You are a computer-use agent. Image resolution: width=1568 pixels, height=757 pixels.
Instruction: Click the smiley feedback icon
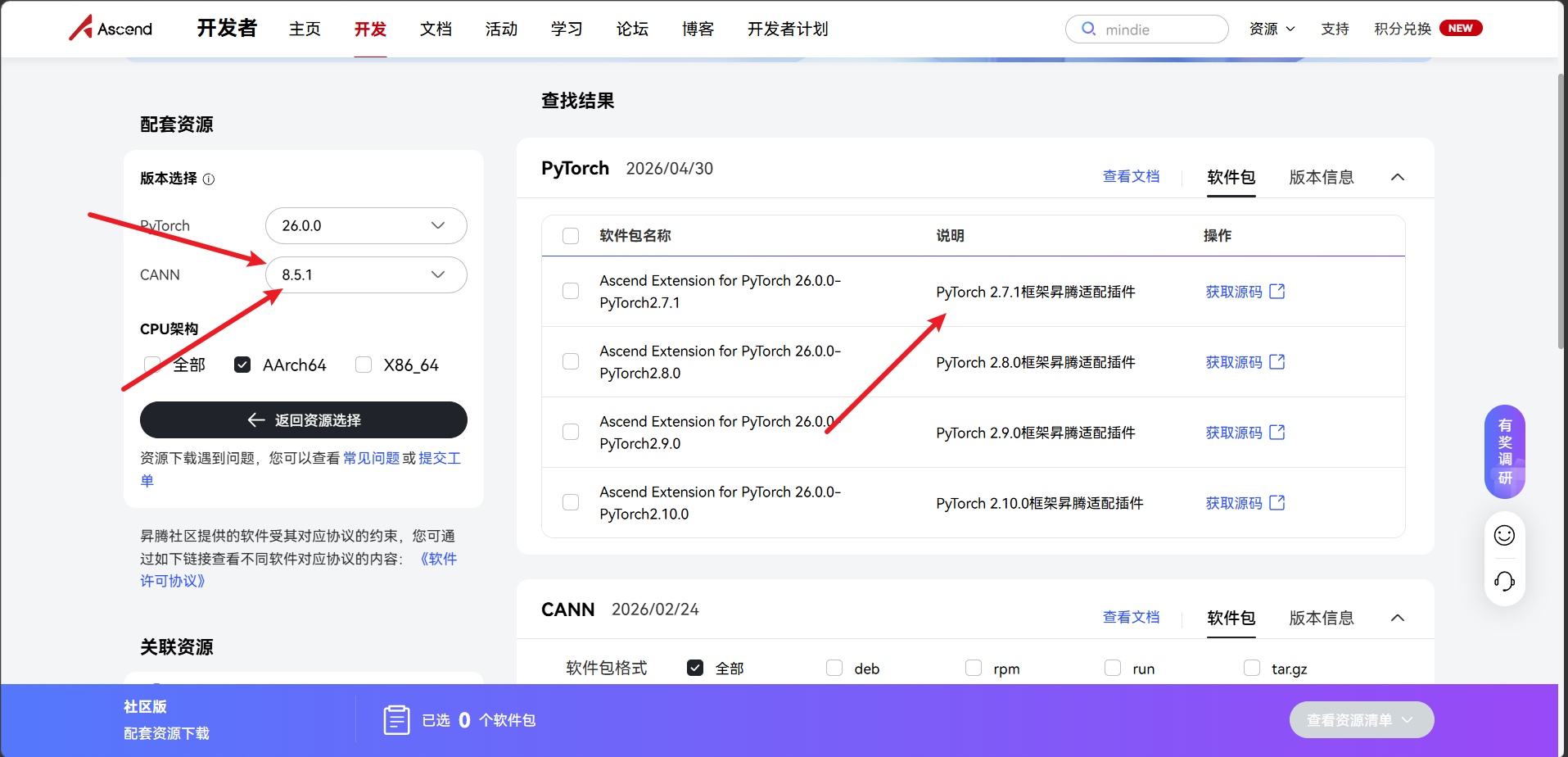[x=1504, y=535]
